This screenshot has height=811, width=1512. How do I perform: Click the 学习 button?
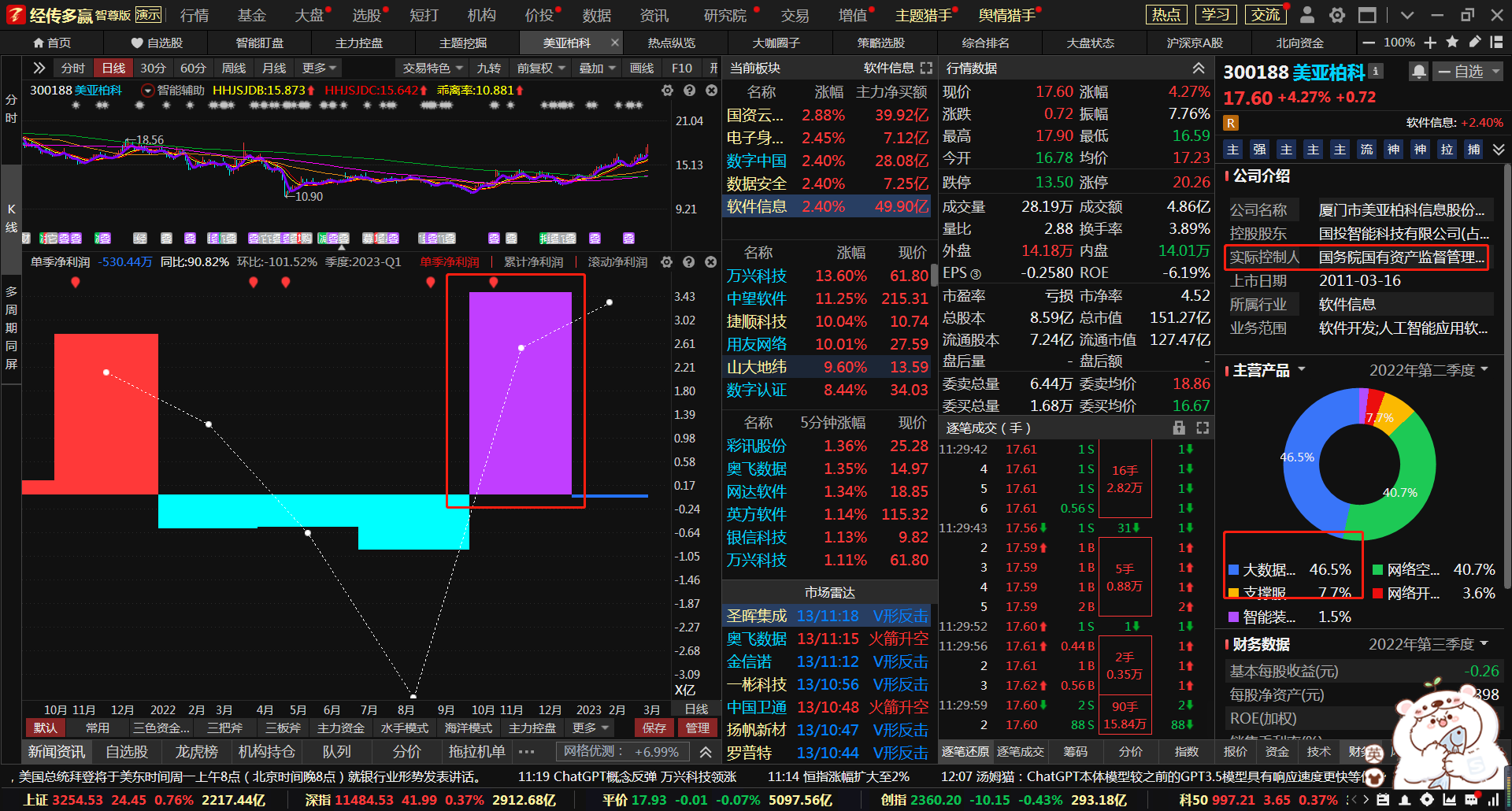tap(1216, 15)
